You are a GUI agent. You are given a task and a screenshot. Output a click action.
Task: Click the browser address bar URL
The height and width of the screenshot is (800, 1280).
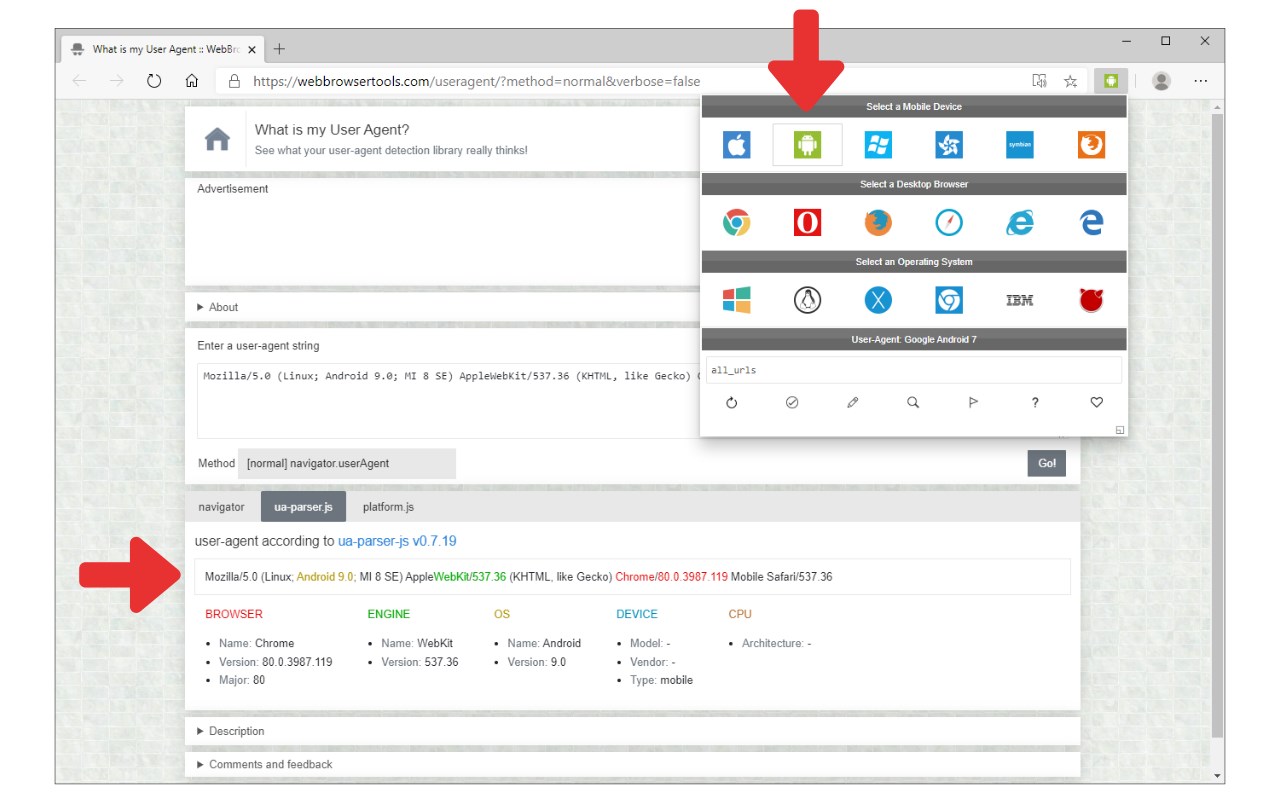(476, 81)
